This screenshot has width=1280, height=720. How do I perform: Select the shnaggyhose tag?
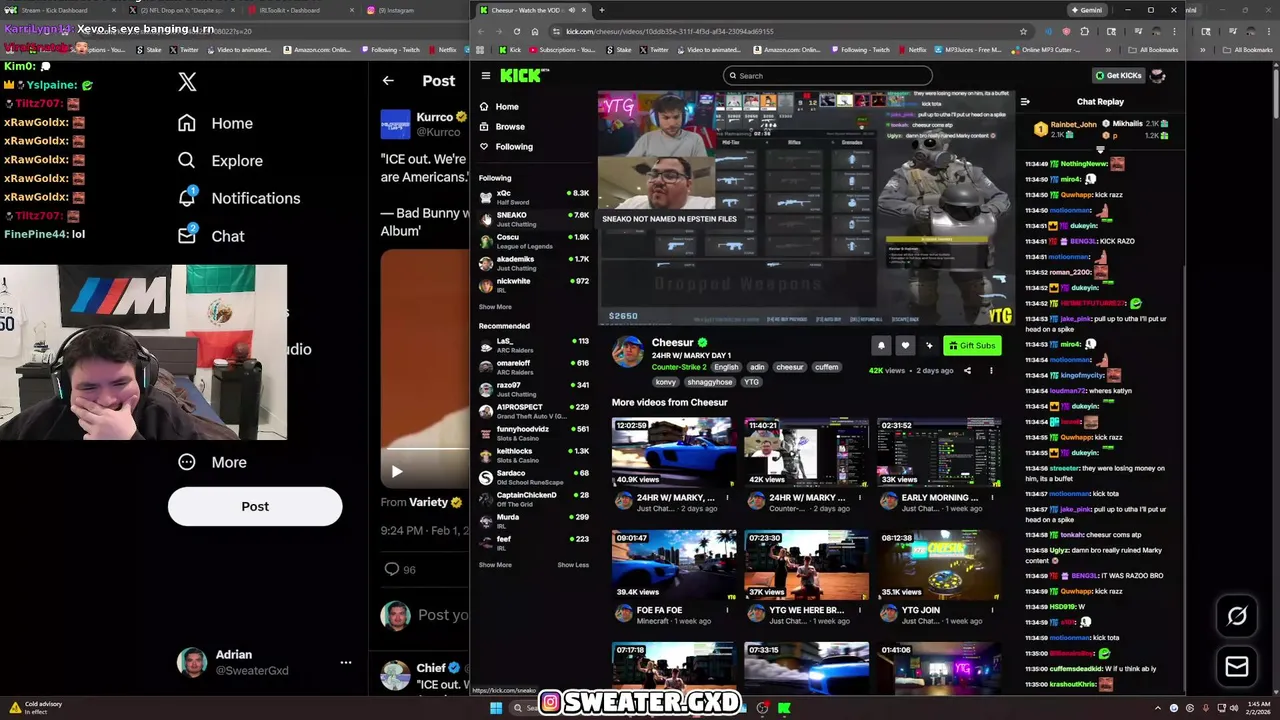pos(709,382)
